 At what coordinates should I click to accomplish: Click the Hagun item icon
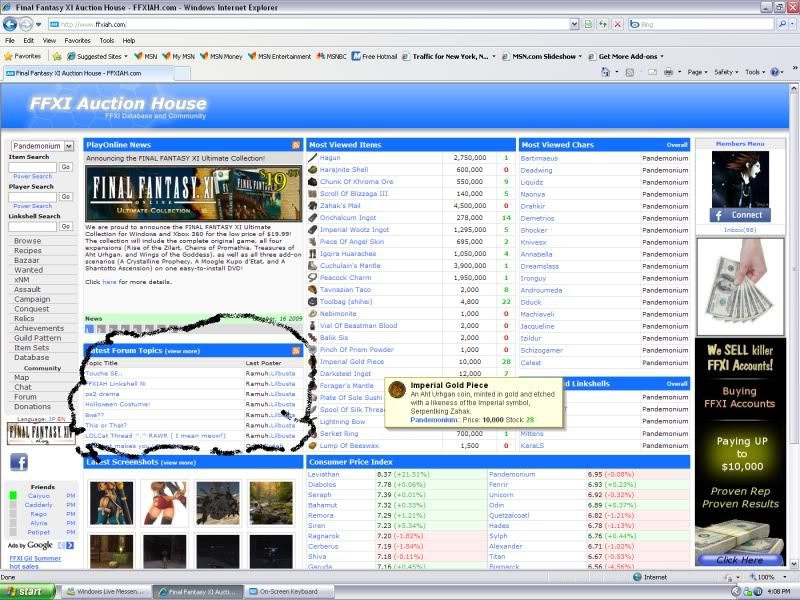tap(313, 158)
